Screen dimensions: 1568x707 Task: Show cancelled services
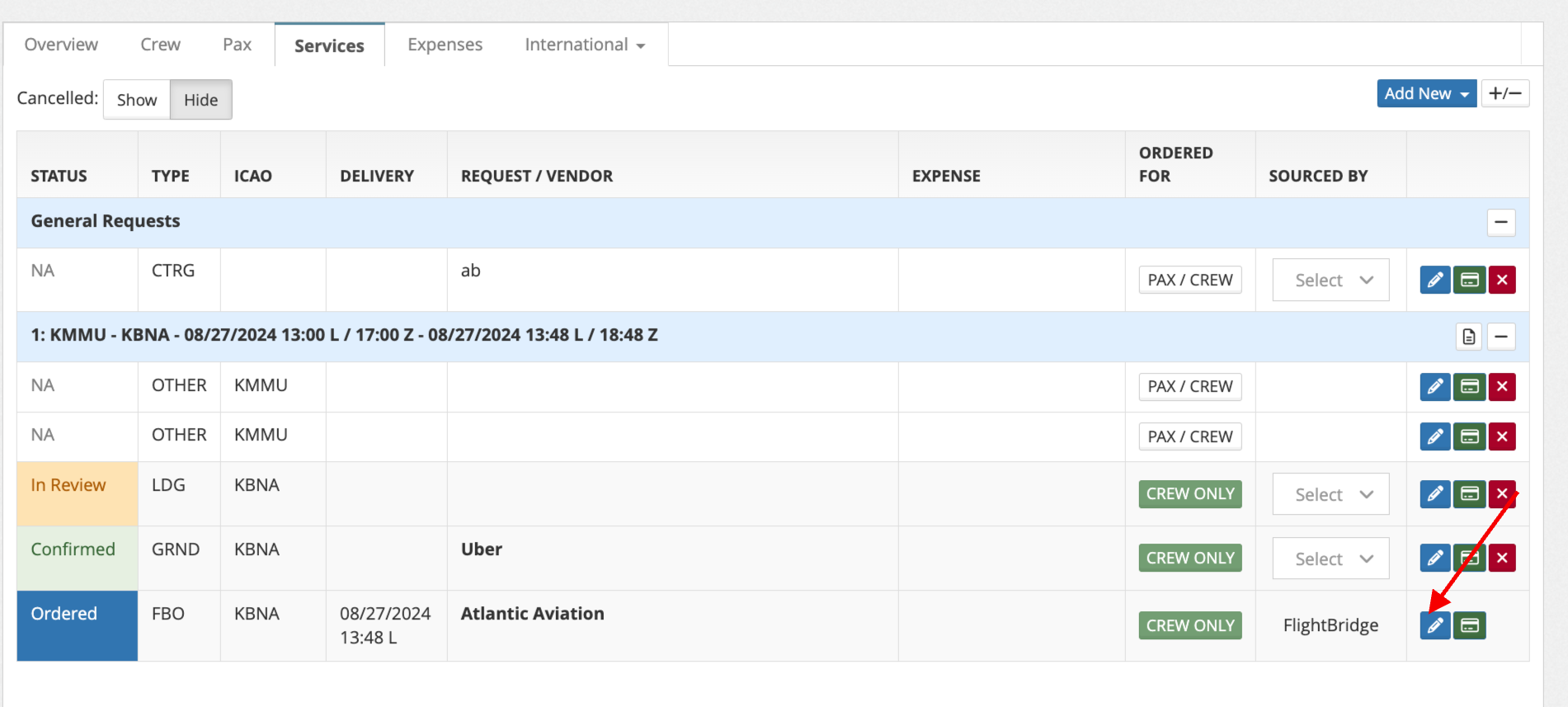(137, 100)
